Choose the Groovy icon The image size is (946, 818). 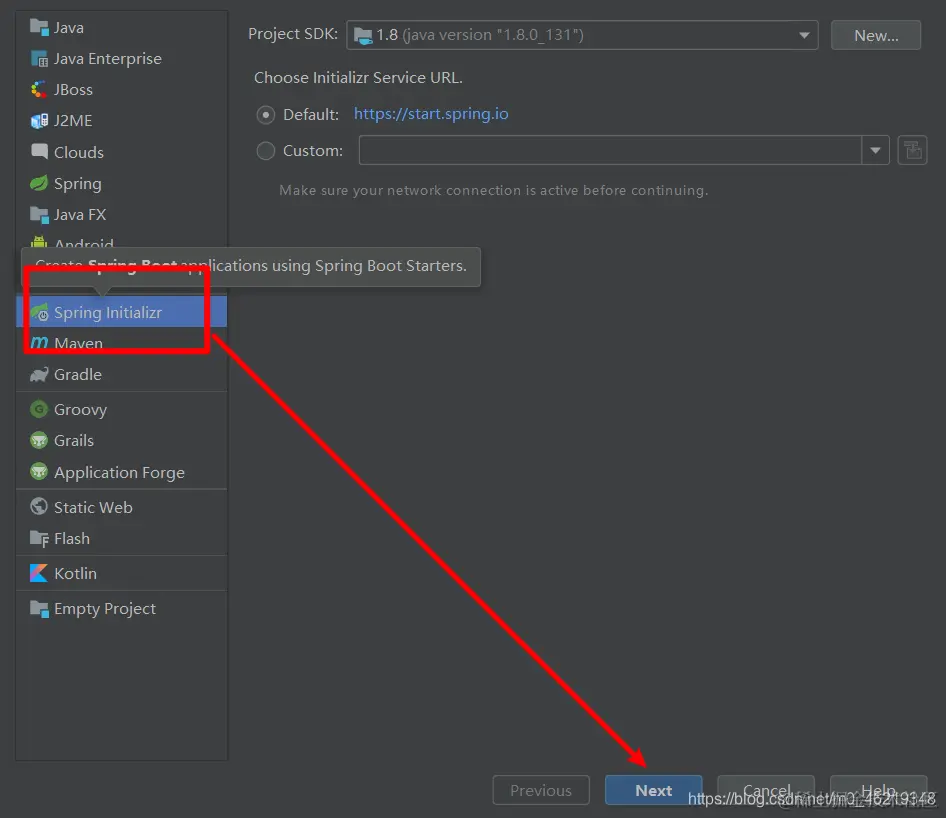(x=39, y=410)
